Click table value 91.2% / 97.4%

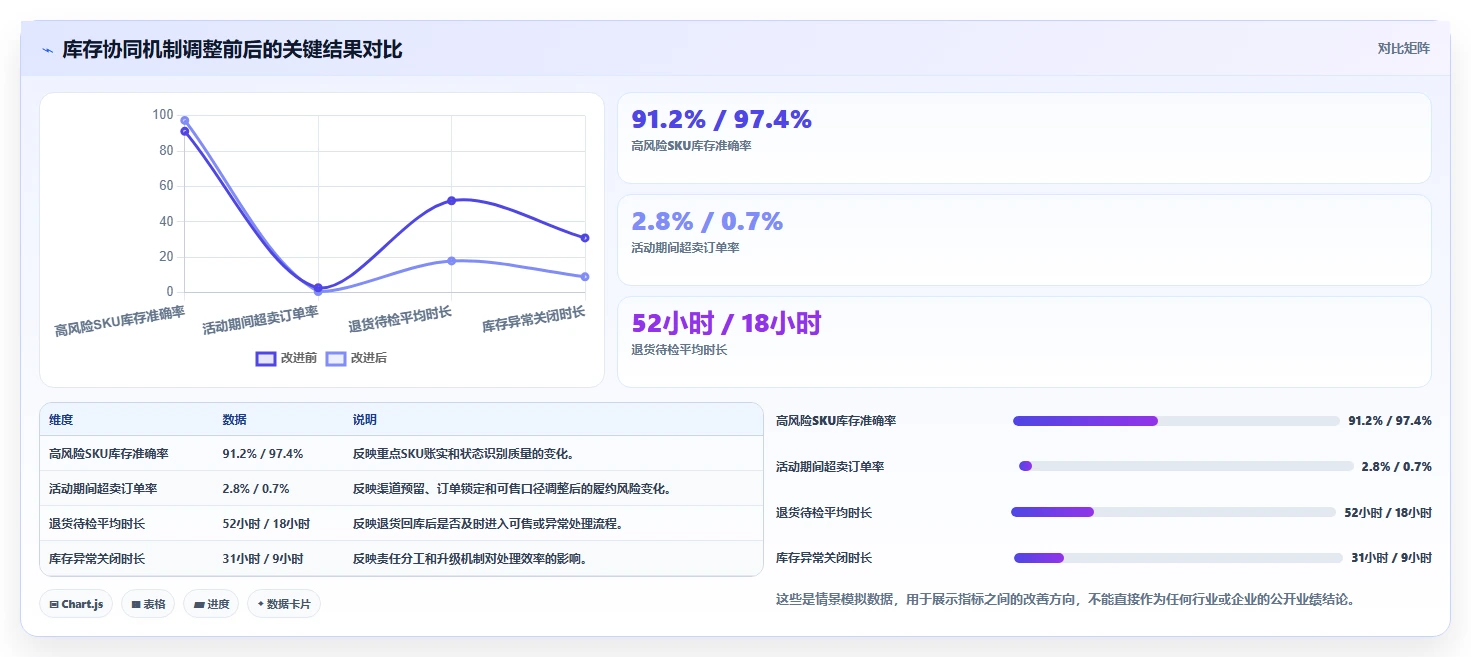(x=263, y=454)
